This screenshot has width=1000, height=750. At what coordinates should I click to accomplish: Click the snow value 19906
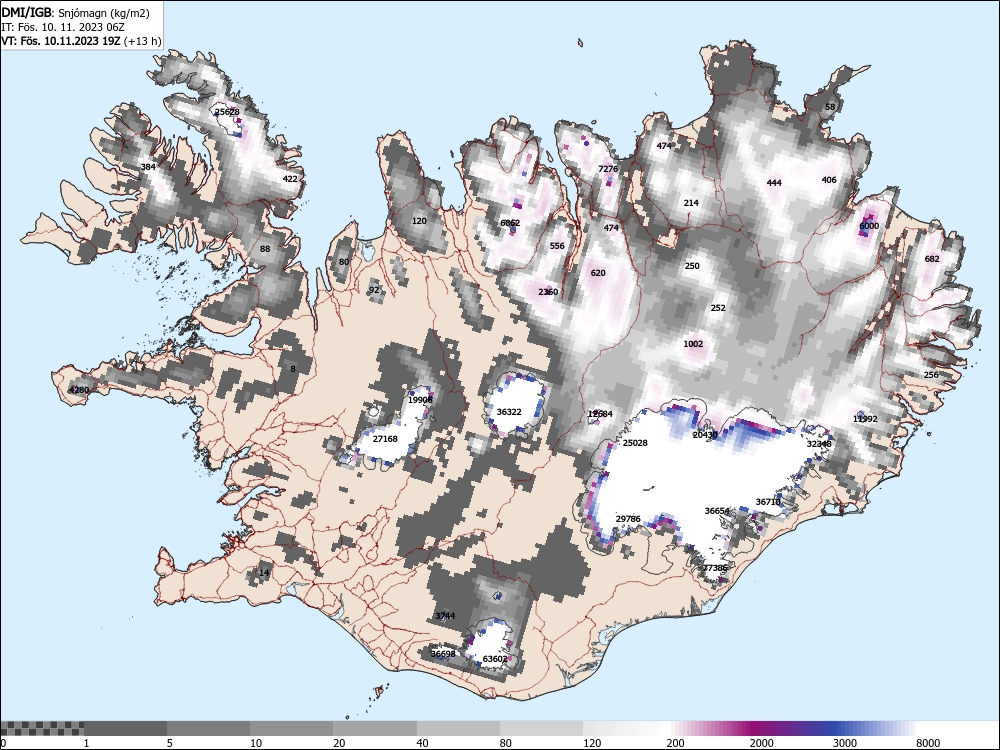(x=420, y=400)
